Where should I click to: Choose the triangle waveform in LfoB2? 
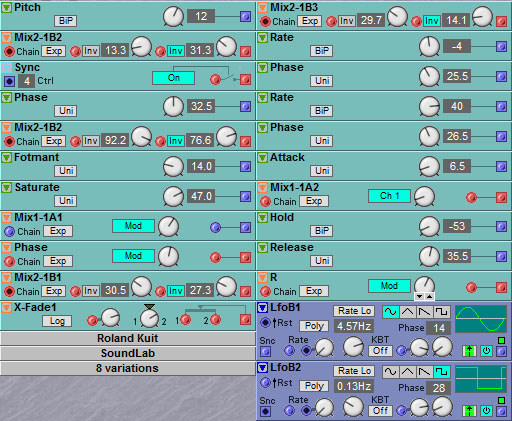pos(407,372)
